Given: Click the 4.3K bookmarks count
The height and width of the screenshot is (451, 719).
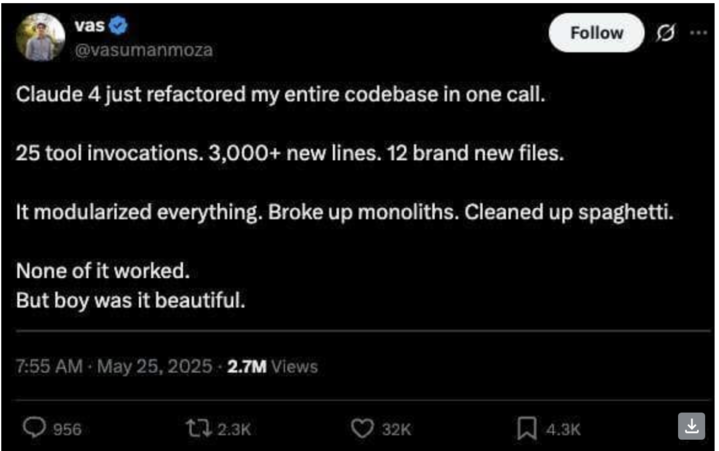Looking at the screenshot, I should (x=564, y=429).
